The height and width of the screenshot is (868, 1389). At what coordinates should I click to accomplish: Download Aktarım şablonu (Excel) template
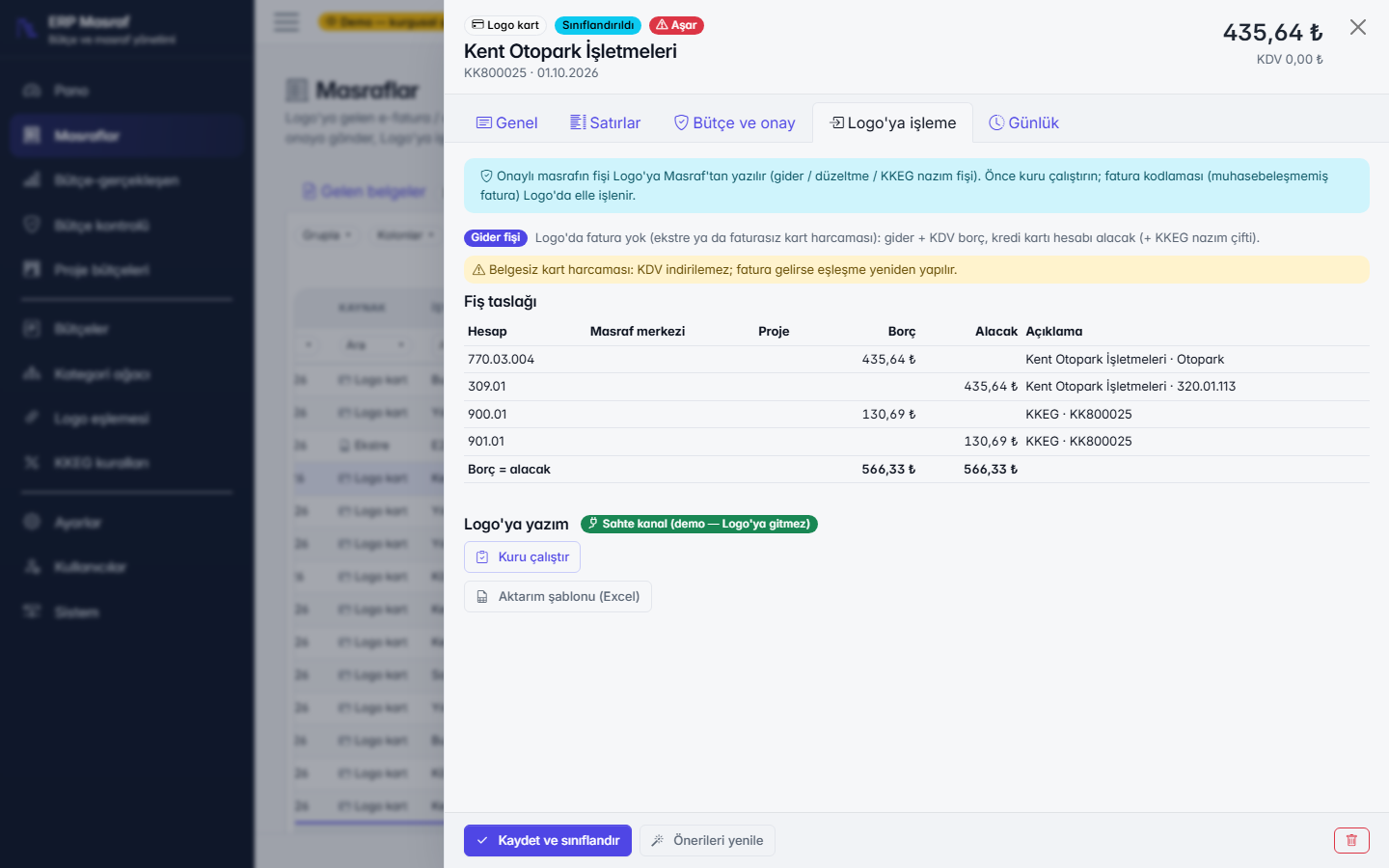558,596
